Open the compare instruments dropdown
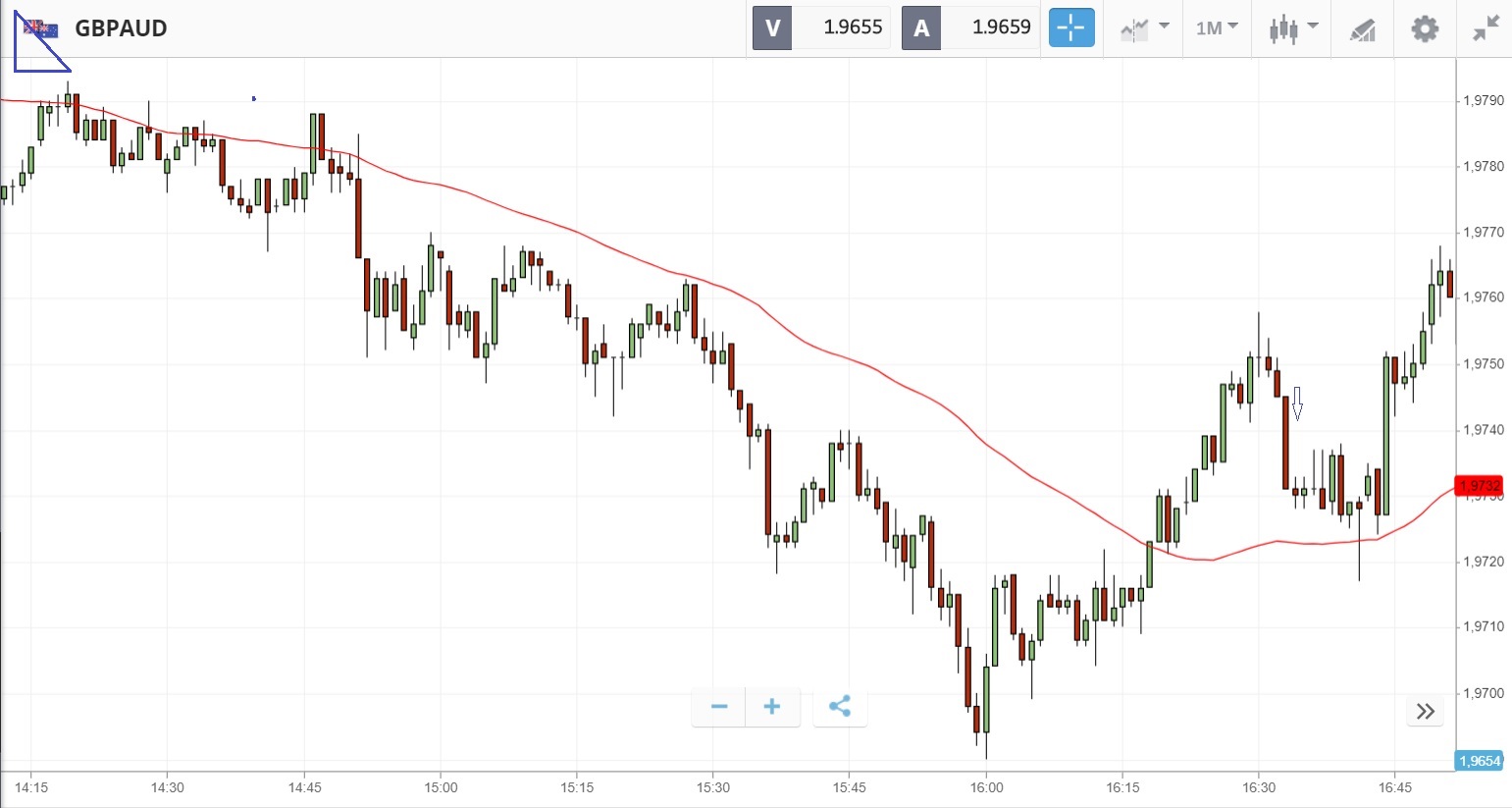Screen dimensions: 1512x808 coord(1144,28)
